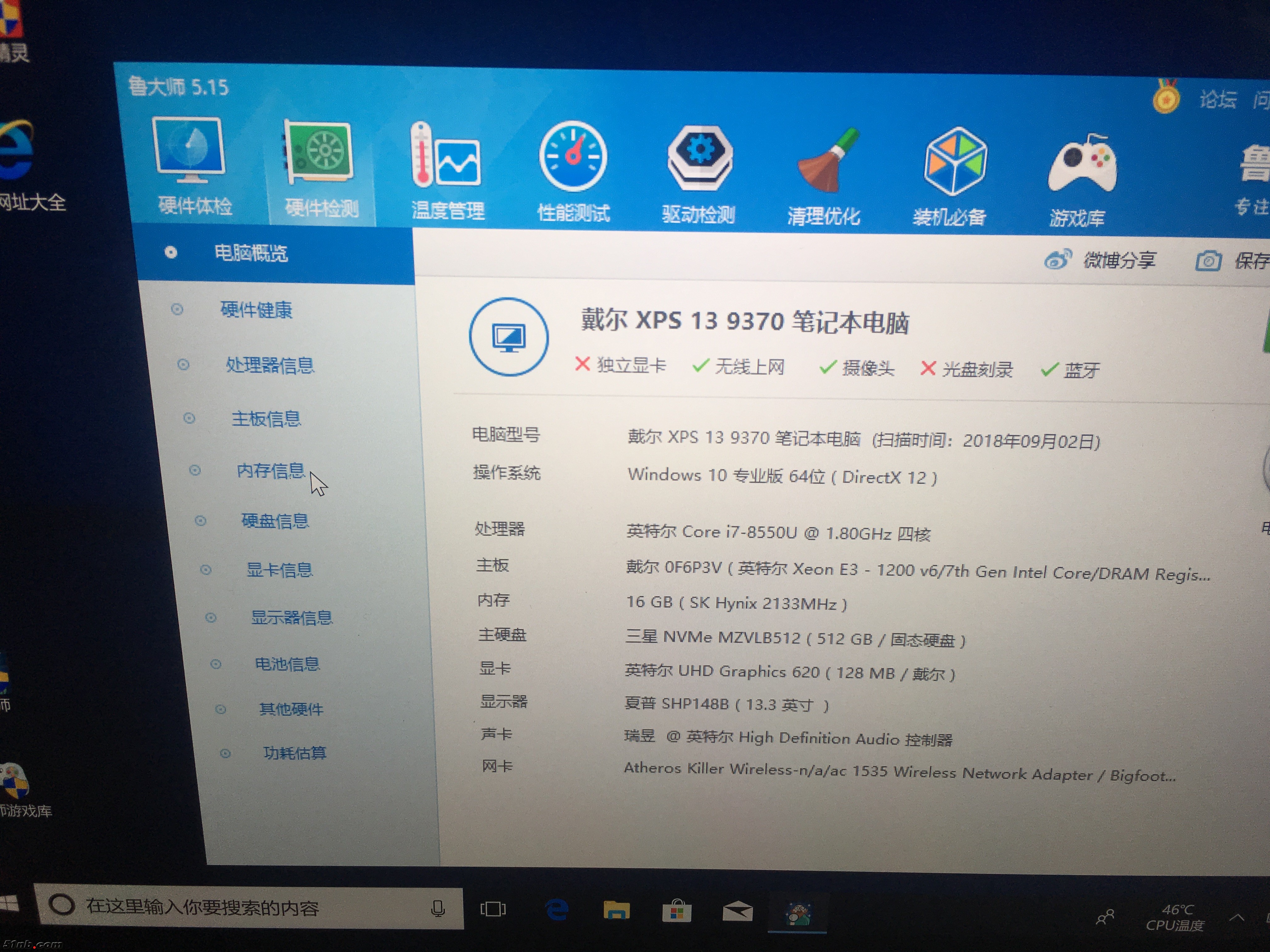Open 性能测试 speedometer gauge icon
This screenshot has width=1270, height=952.
point(572,157)
